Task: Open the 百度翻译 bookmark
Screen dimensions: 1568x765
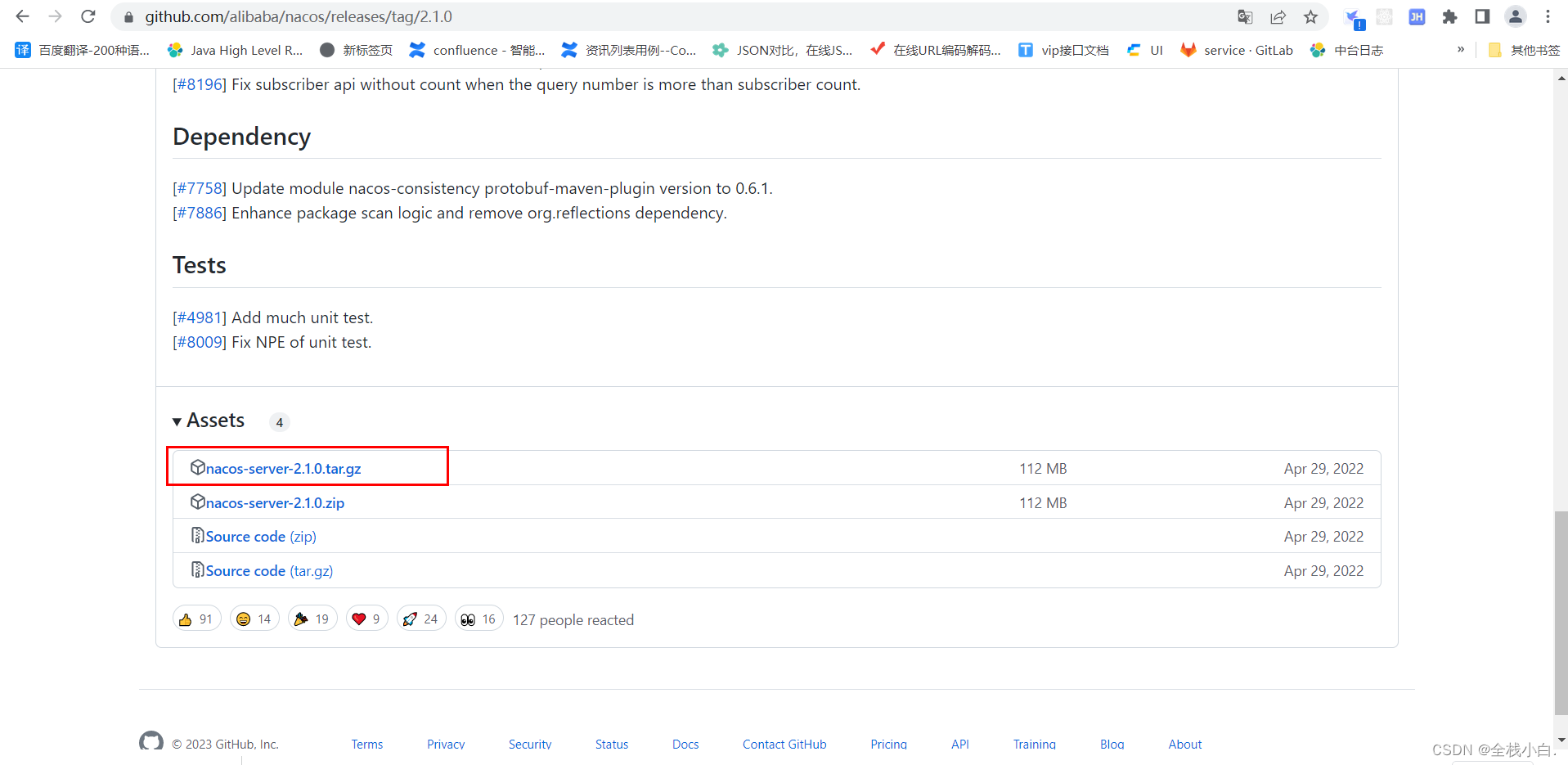Action: pyautogui.click(x=83, y=50)
